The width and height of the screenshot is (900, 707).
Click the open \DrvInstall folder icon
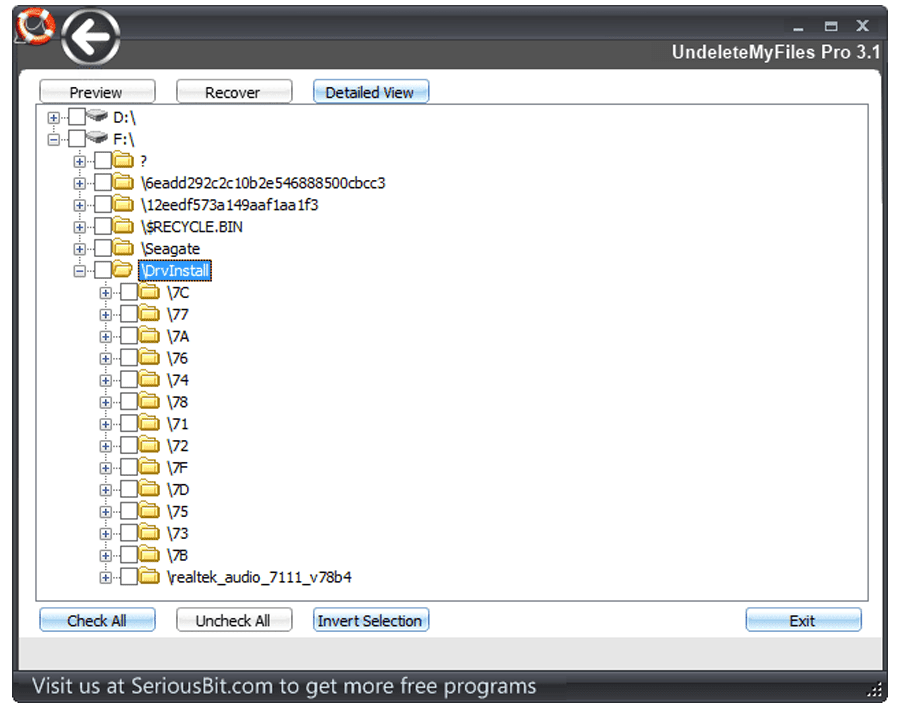click(x=123, y=270)
